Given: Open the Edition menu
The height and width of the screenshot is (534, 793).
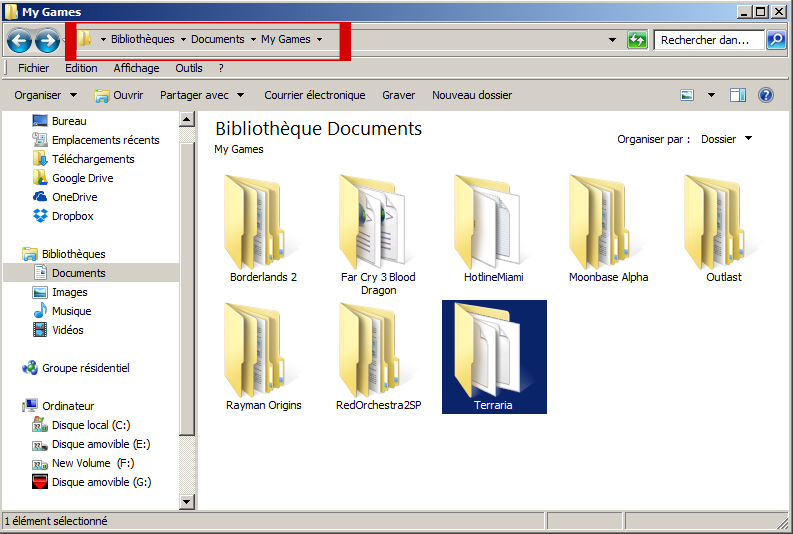Looking at the screenshot, I should [x=81, y=68].
